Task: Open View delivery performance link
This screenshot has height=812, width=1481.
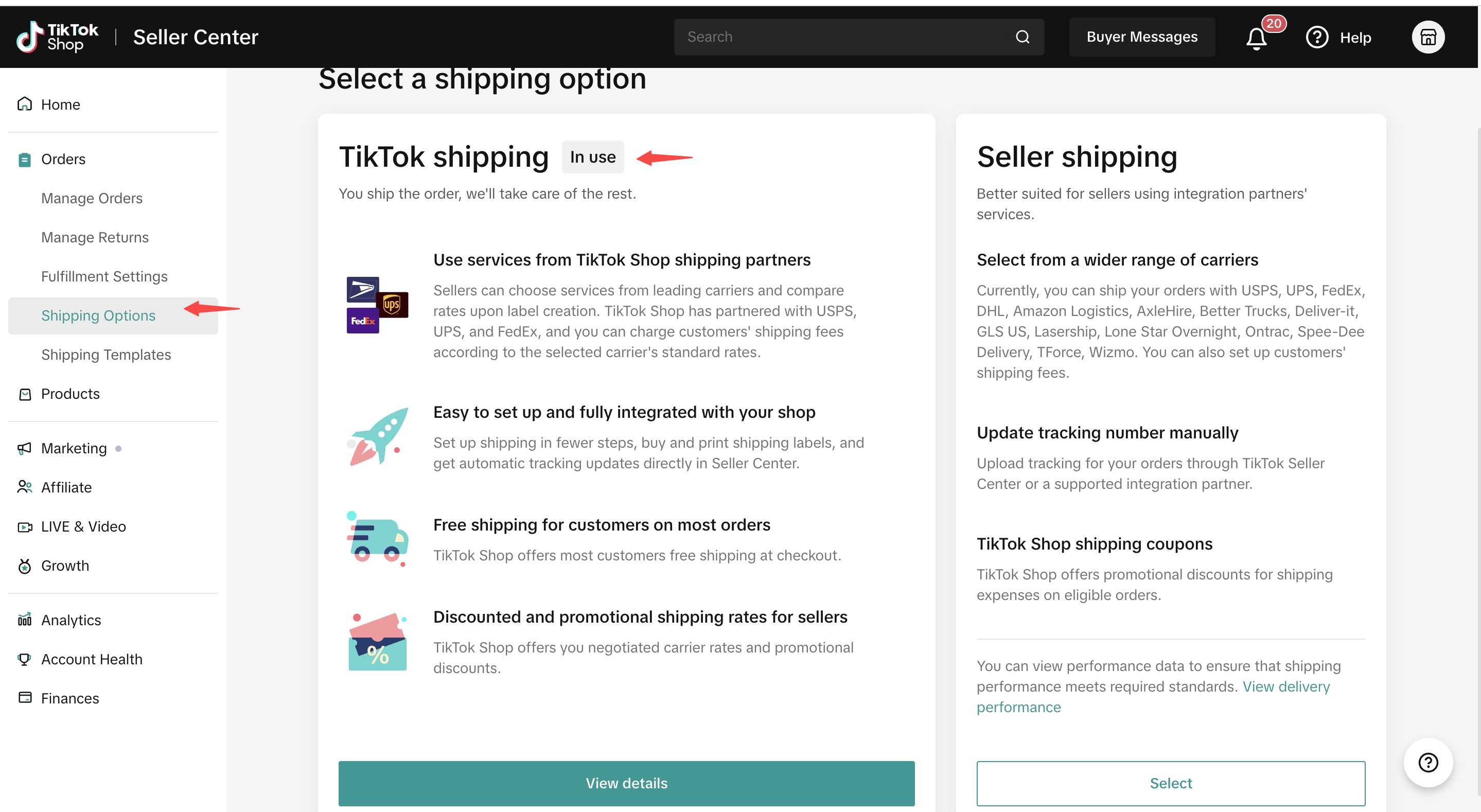Action: pos(1286,686)
